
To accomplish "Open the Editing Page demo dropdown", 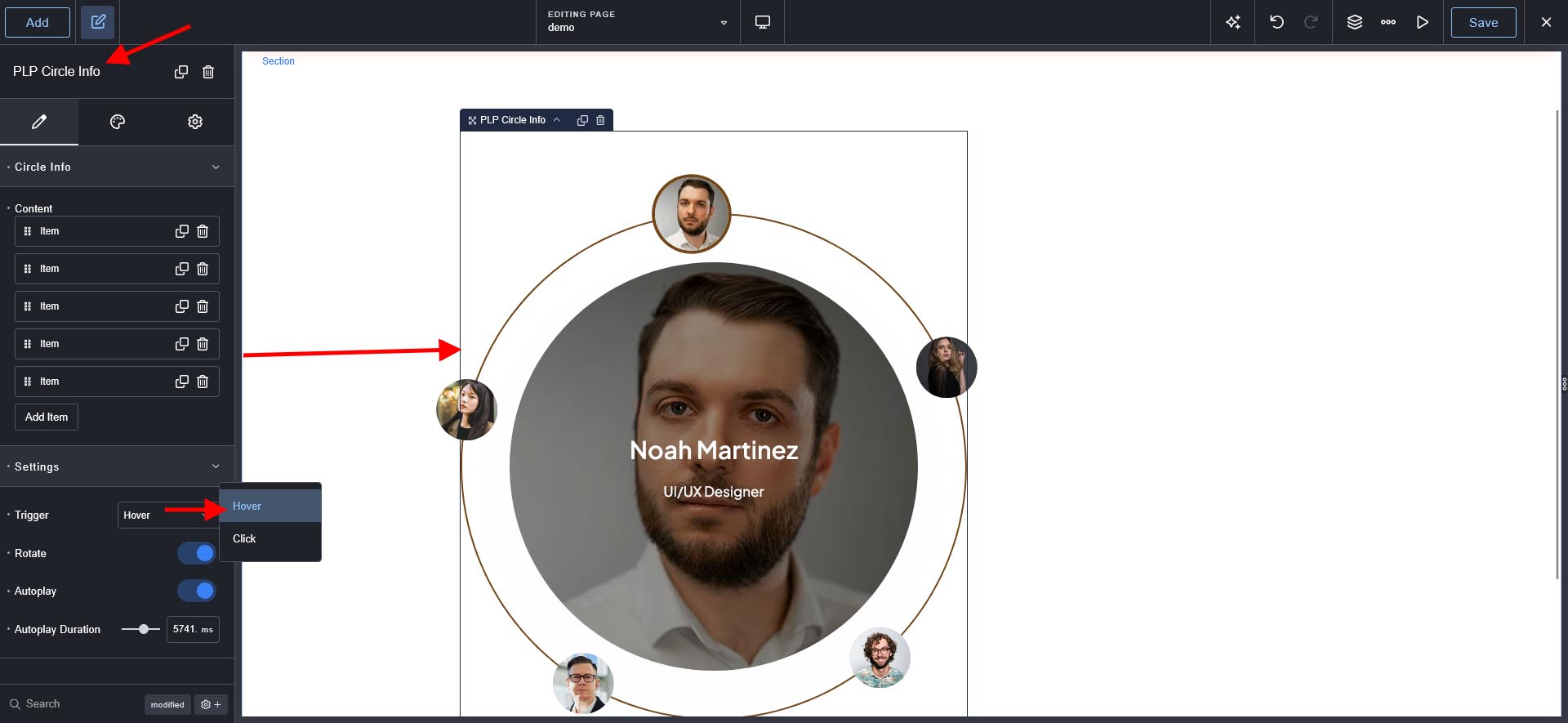I will tap(638, 22).
